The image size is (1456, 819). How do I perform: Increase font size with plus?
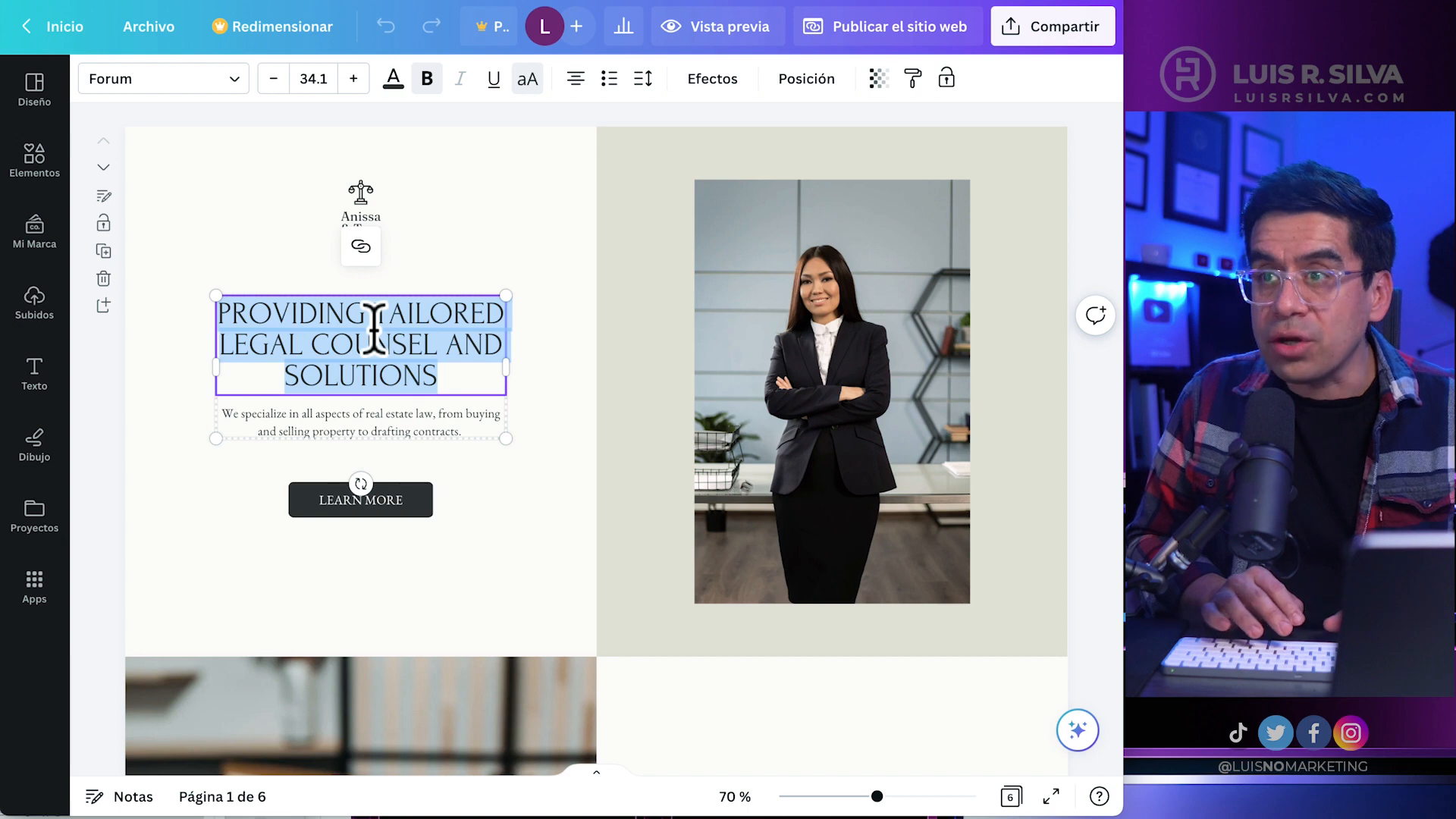pyautogui.click(x=353, y=78)
